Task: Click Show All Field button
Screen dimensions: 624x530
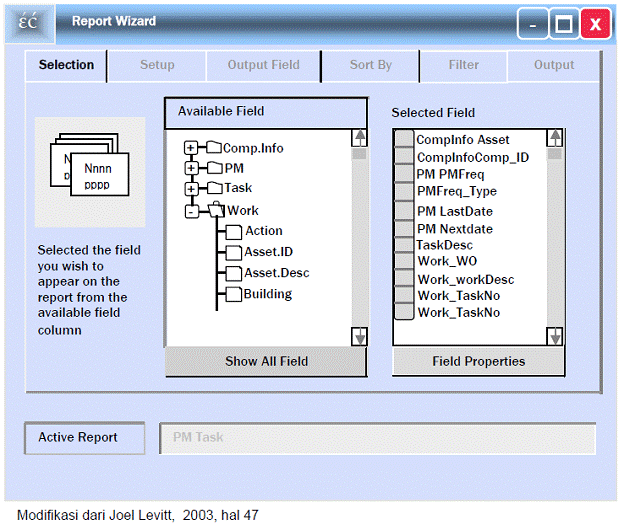Action: coord(266,361)
